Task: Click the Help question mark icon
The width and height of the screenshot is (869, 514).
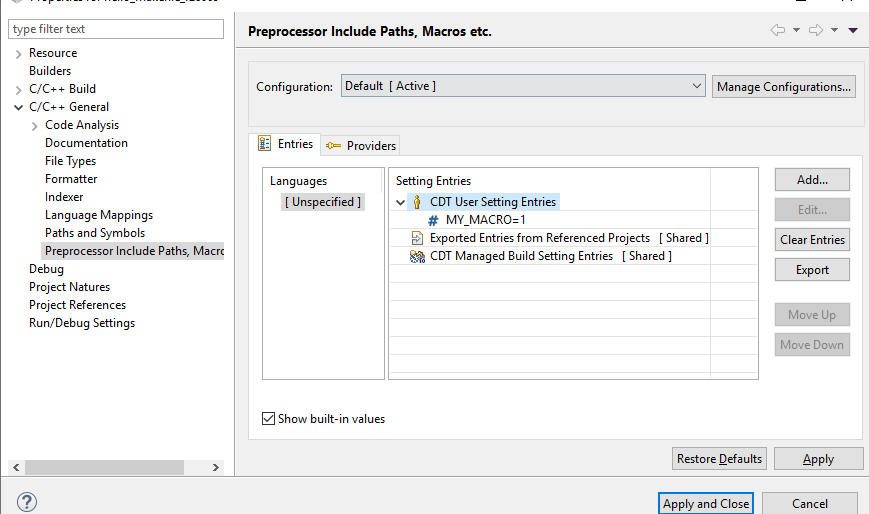Action: pos(27,502)
